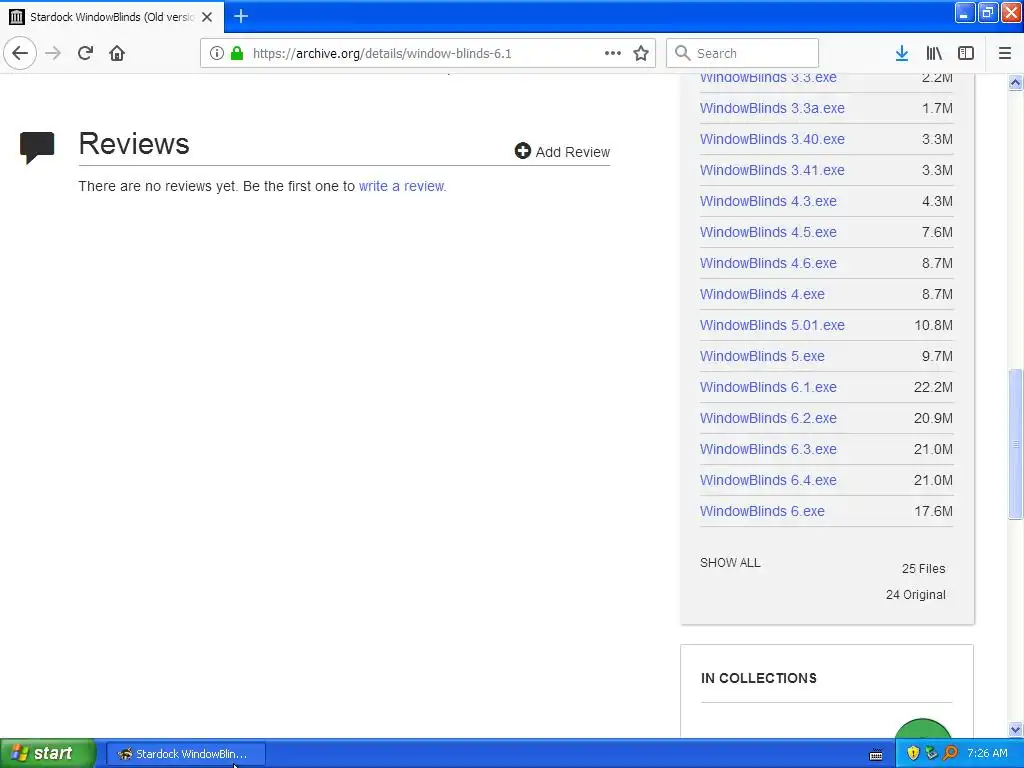Click inside the Search box
Viewport: 1024px width, 768px height.
pos(742,53)
